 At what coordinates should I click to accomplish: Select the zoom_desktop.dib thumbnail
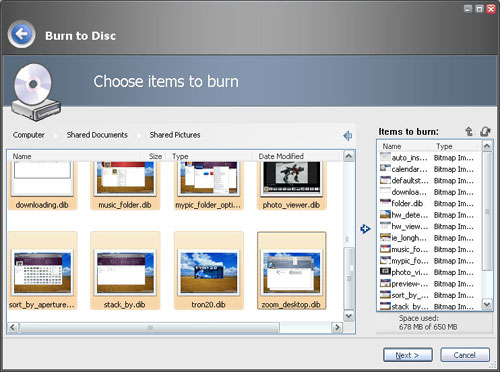click(x=291, y=271)
